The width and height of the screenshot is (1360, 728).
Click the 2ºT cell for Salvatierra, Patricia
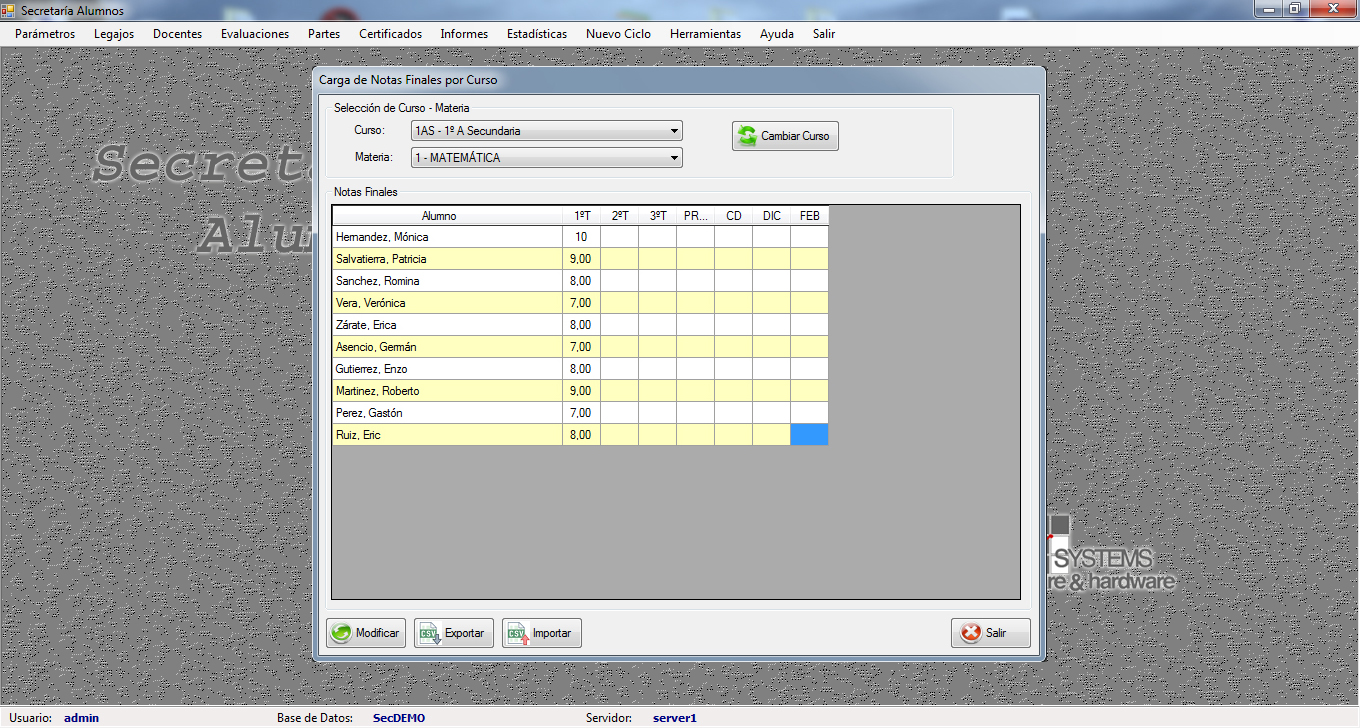[x=619, y=259]
